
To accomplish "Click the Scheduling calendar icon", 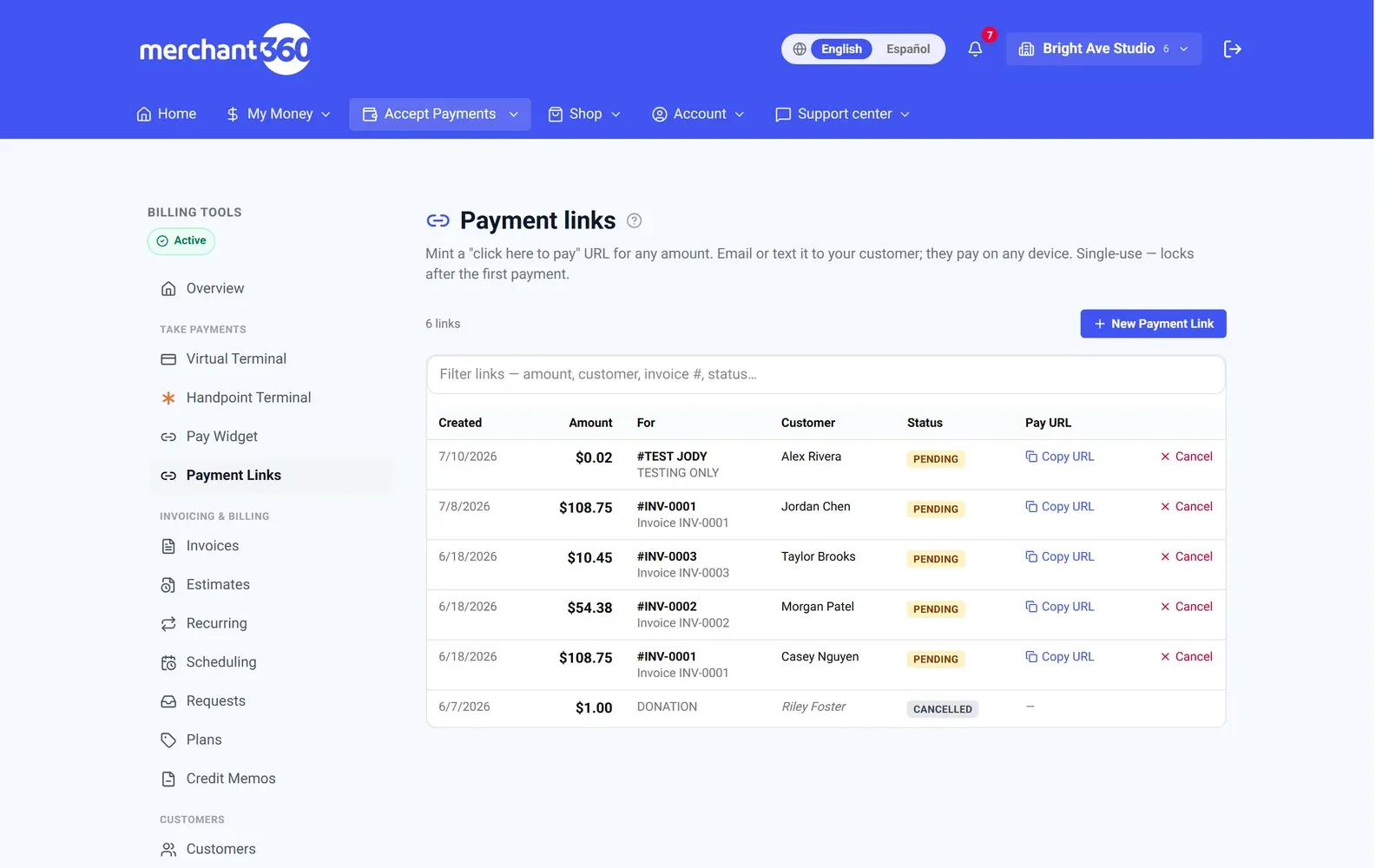I will tap(168, 662).
